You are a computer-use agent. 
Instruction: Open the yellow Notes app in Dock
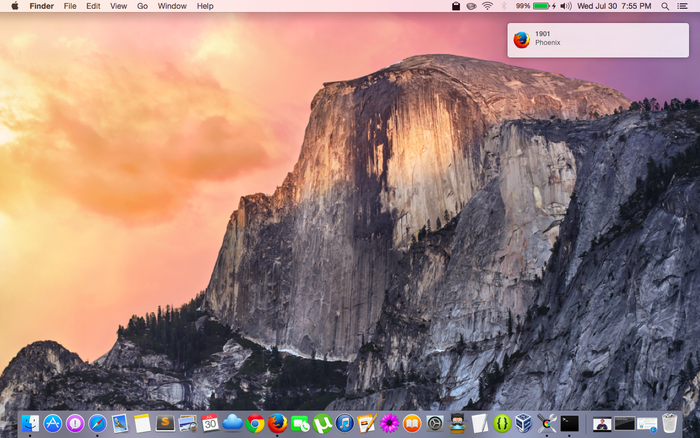click(x=142, y=423)
